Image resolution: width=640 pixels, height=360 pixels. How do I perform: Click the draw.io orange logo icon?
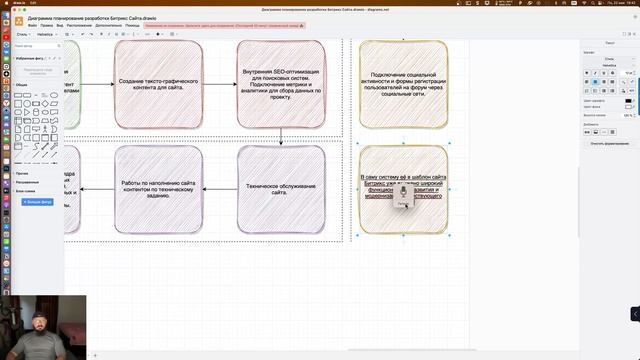coord(19,21)
